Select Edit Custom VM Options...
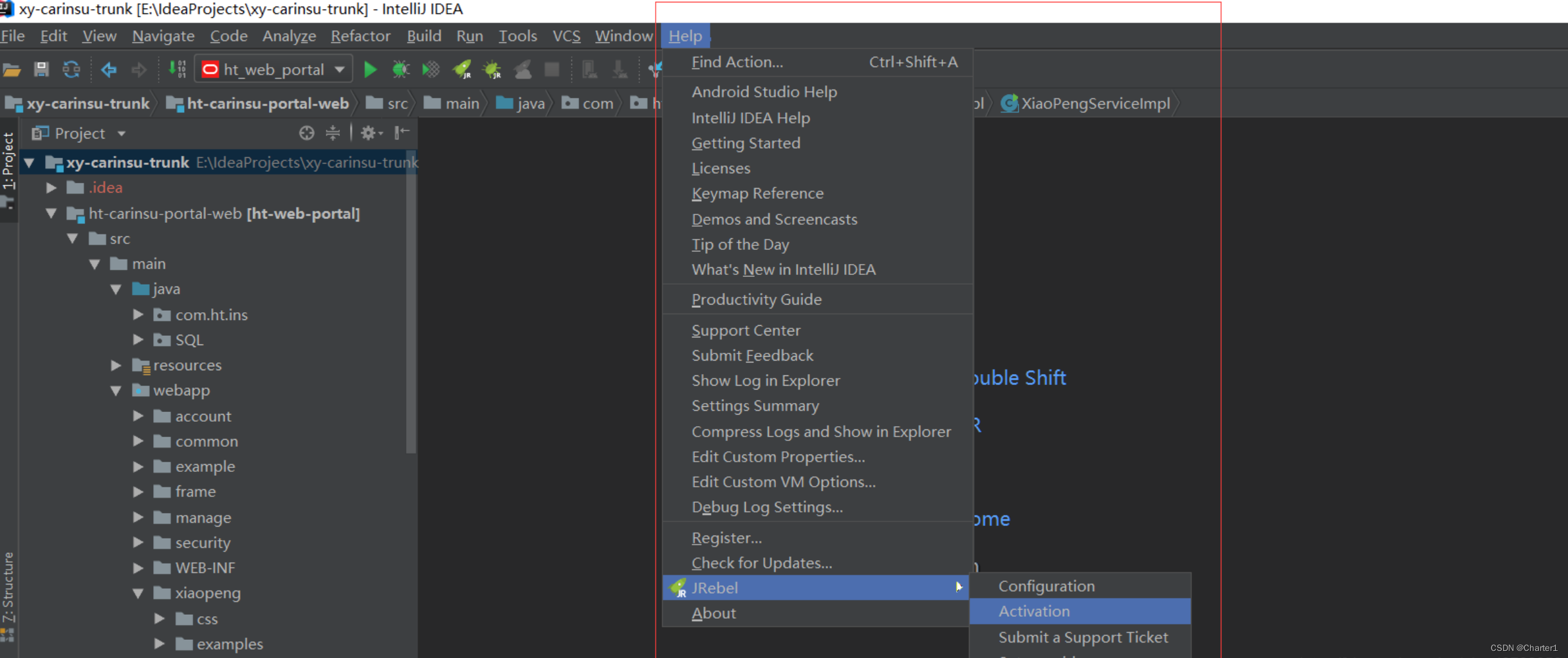 click(x=817, y=482)
